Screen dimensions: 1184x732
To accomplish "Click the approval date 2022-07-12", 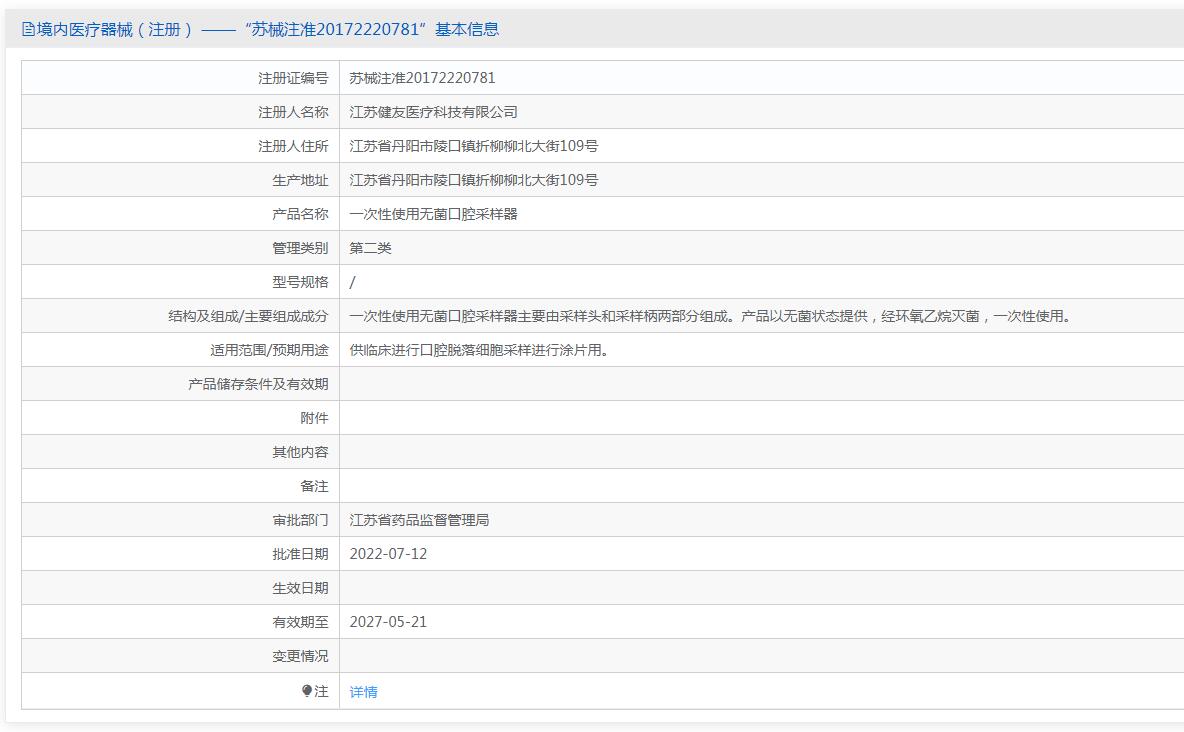I will point(388,554).
